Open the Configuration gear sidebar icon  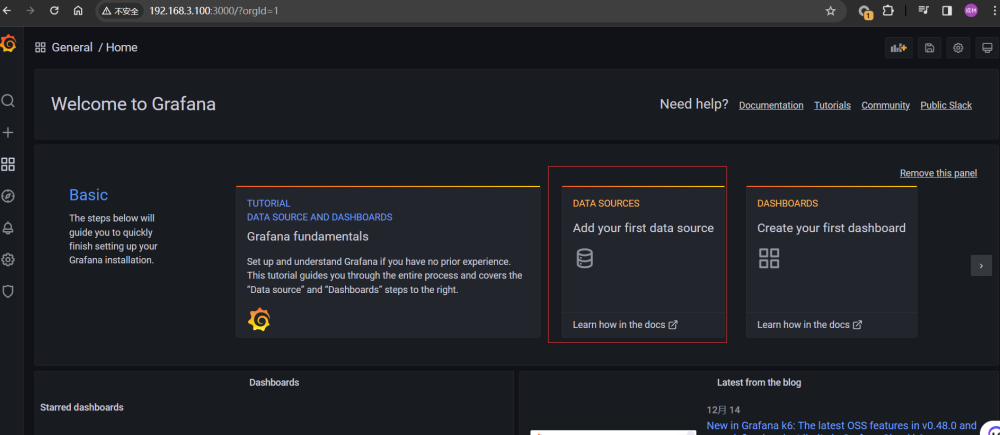8,260
